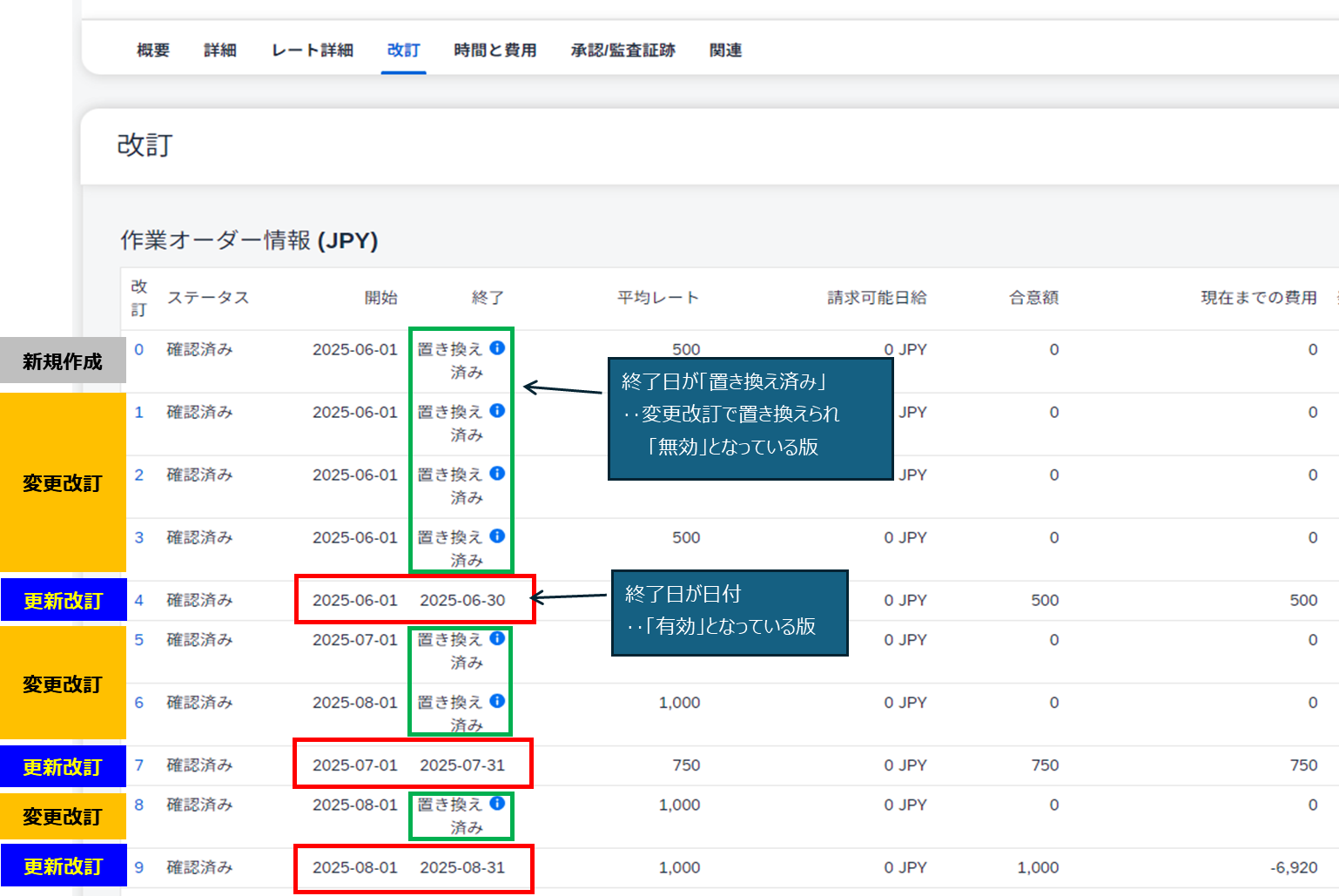The image size is (1339, 896).
Task: Click revision number 7 link
Action: point(139,765)
